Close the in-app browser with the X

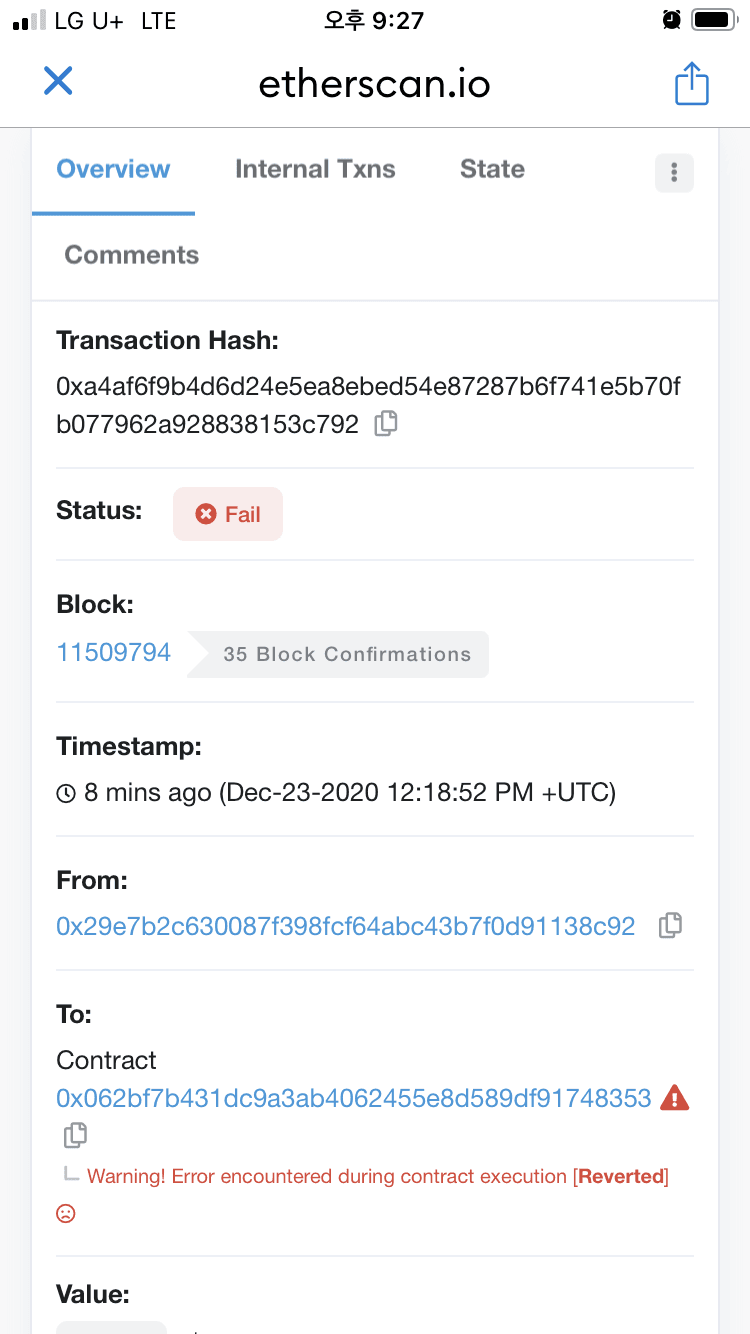pyautogui.click(x=58, y=81)
